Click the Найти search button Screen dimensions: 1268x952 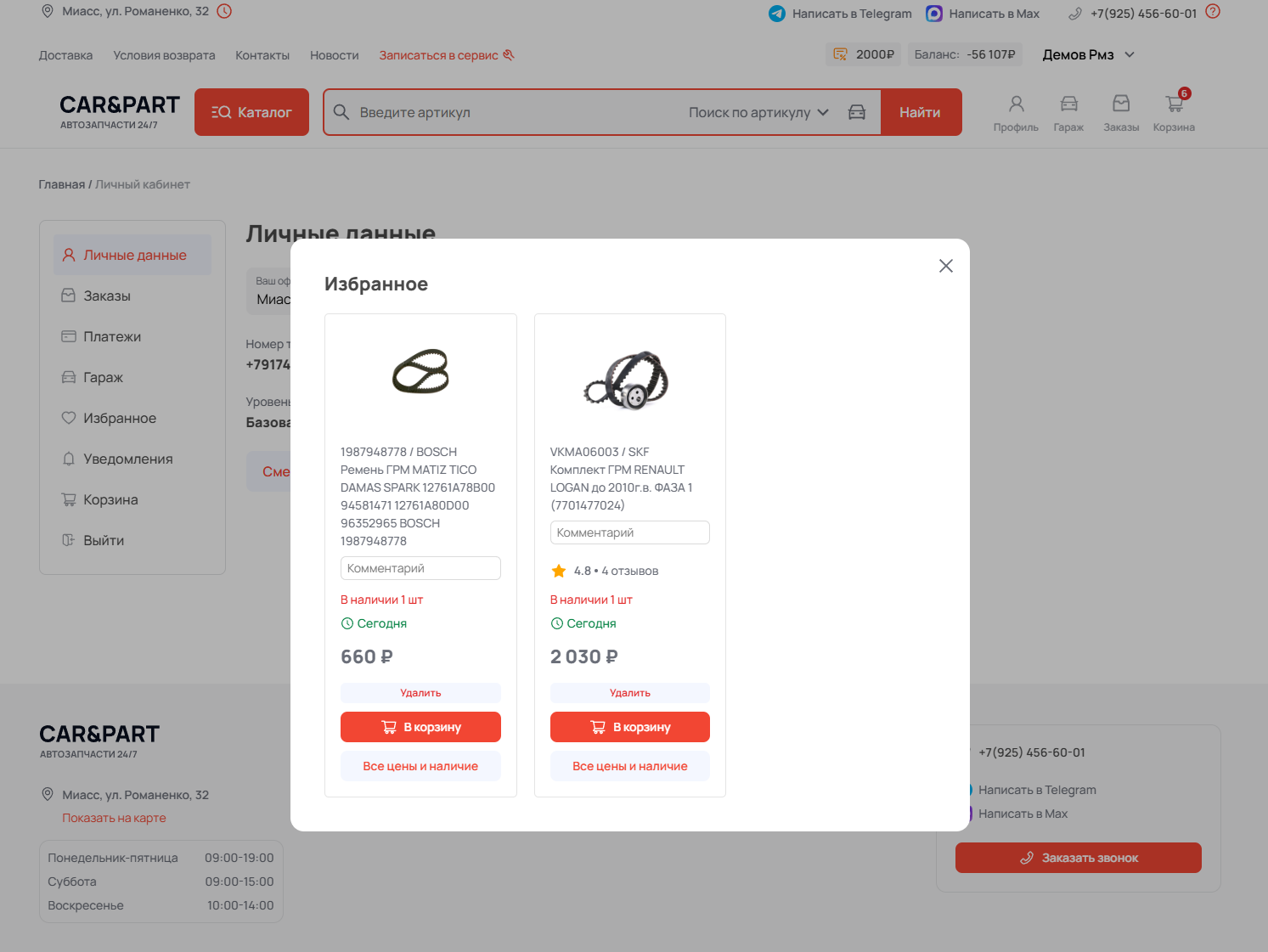[920, 112]
